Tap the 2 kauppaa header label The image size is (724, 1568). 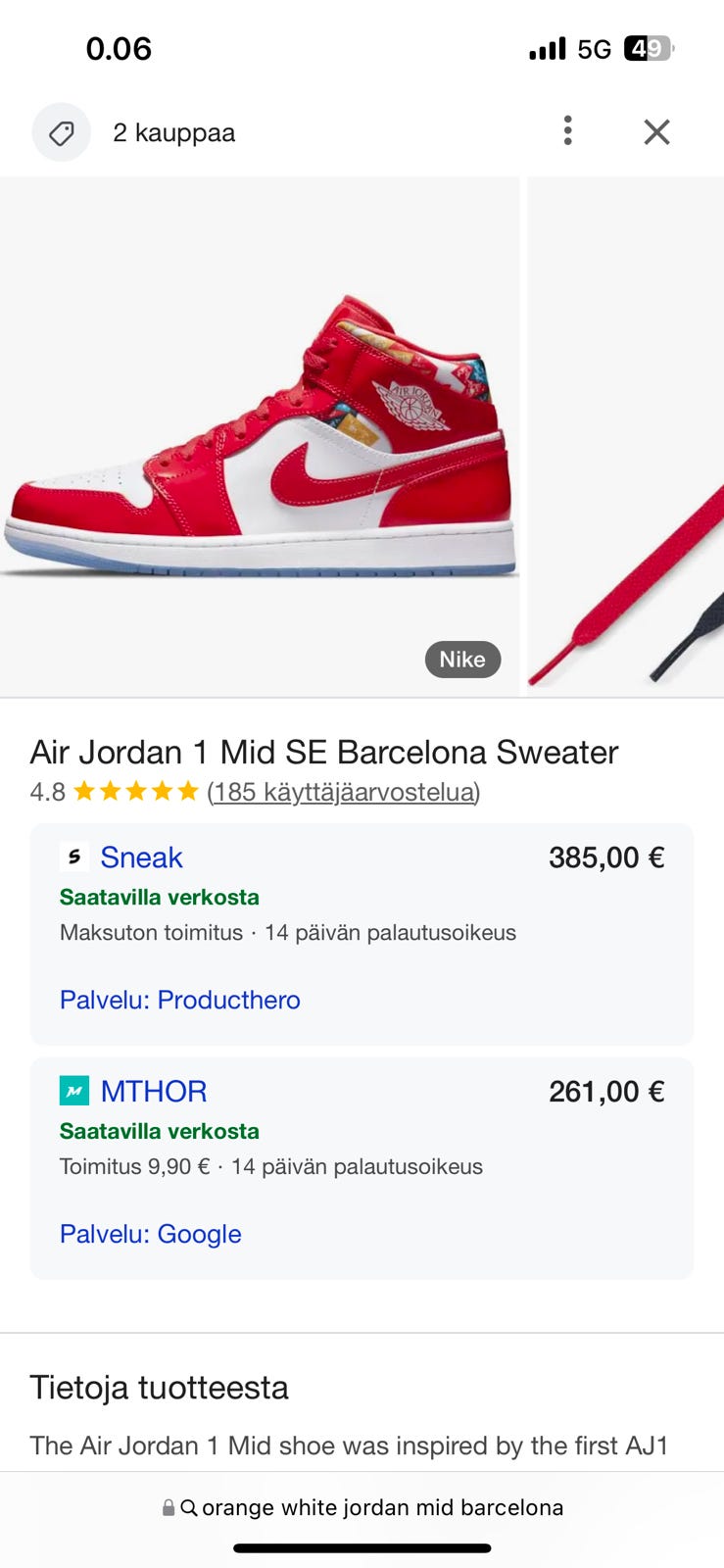coord(173,132)
